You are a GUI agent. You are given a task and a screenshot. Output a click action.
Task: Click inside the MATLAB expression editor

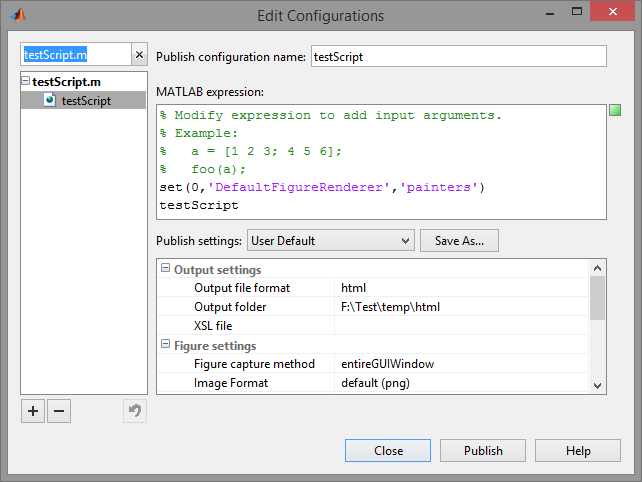381,162
